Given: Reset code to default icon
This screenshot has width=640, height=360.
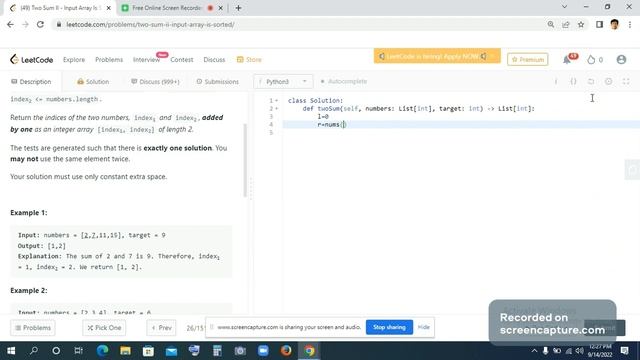Looking at the screenshot, I should tap(591, 82).
